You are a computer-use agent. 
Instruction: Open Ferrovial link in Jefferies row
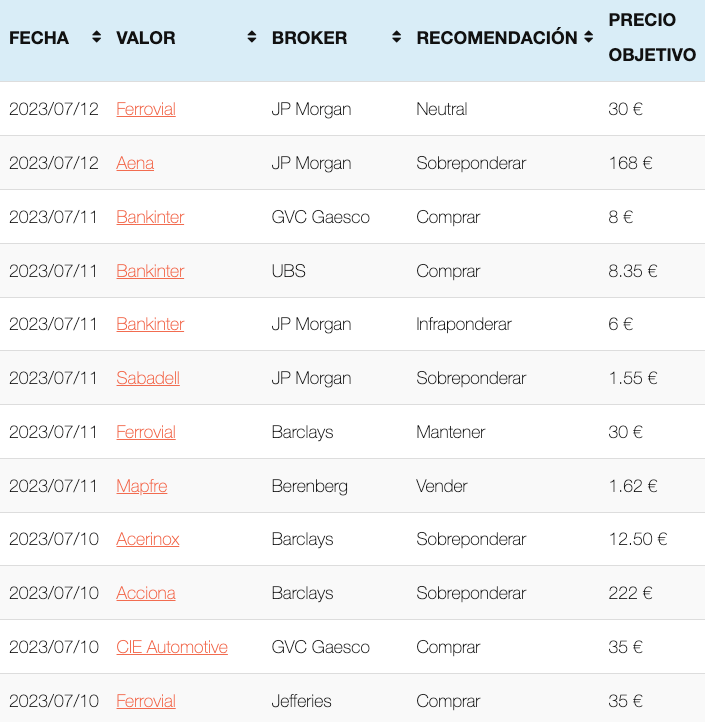tap(146, 701)
